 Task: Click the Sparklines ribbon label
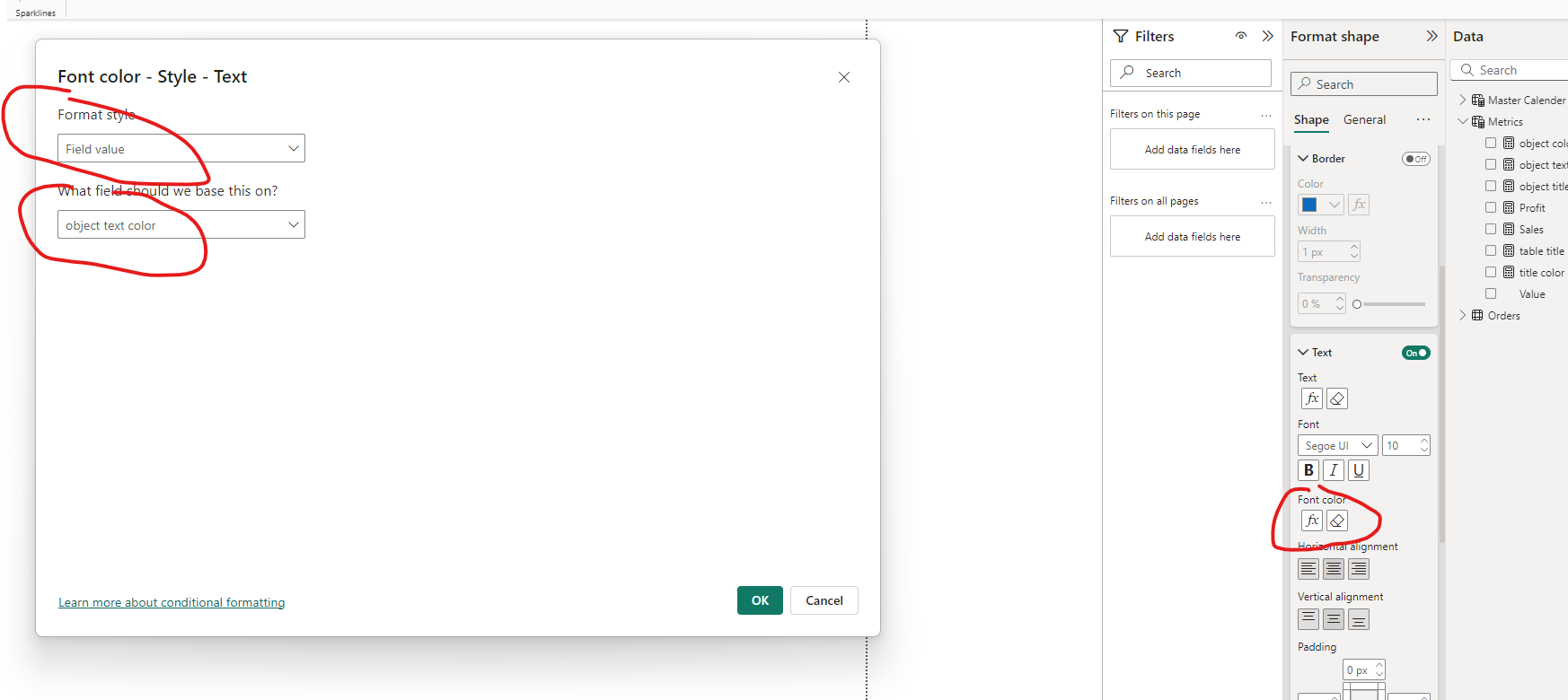click(36, 13)
